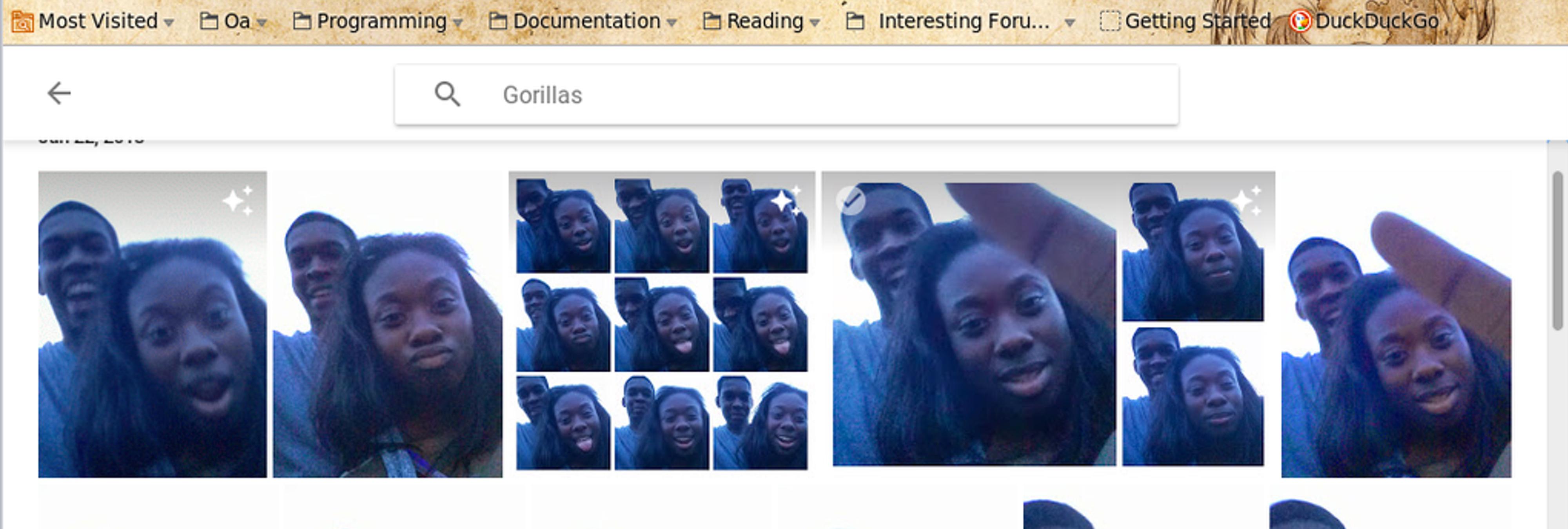Open the DuckDuckGo bookmark

tap(1364, 21)
